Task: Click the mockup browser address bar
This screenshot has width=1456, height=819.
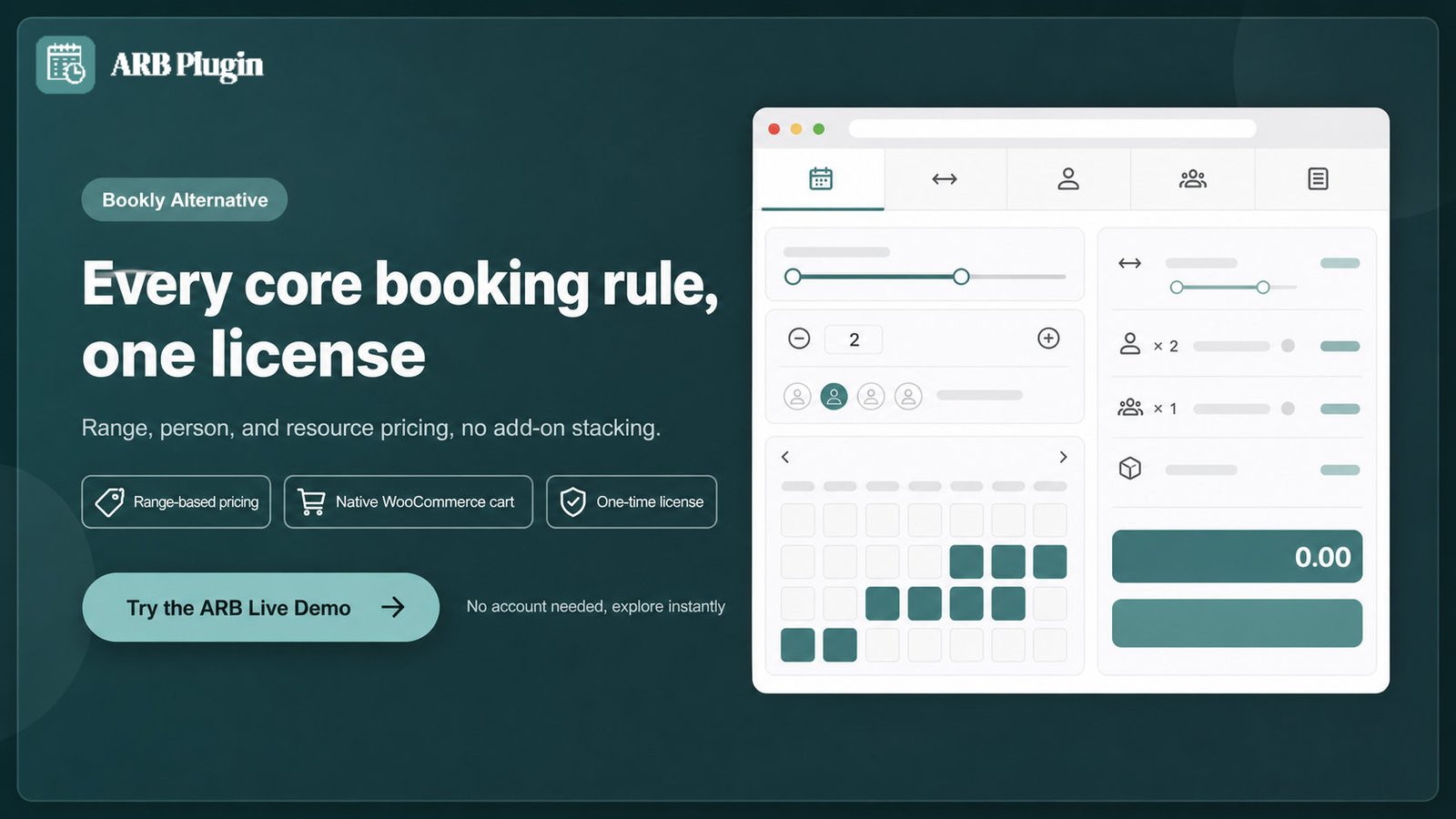Action: tap(1053, 128)
